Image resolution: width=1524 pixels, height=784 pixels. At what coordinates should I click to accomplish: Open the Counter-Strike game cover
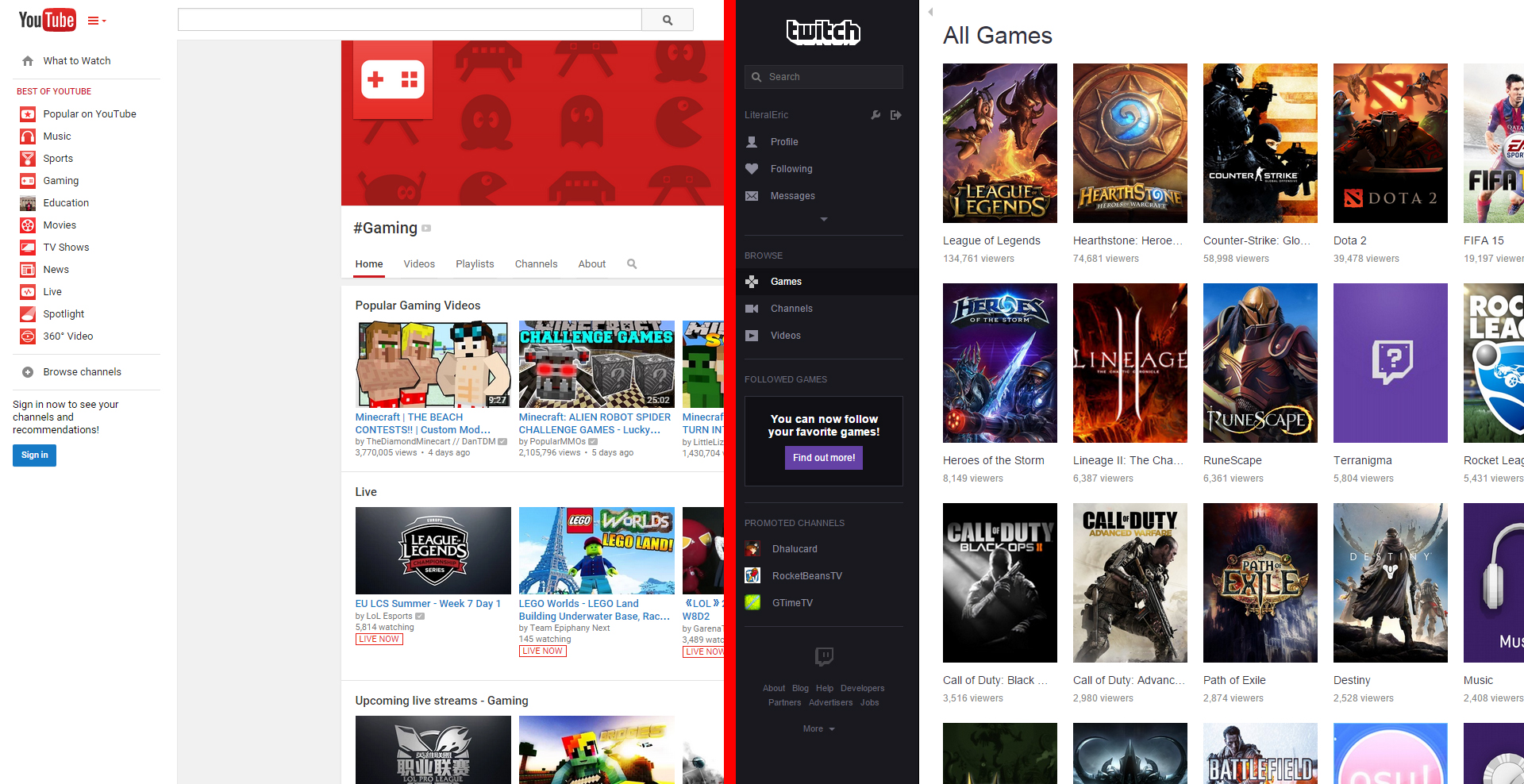point(1260,143)
